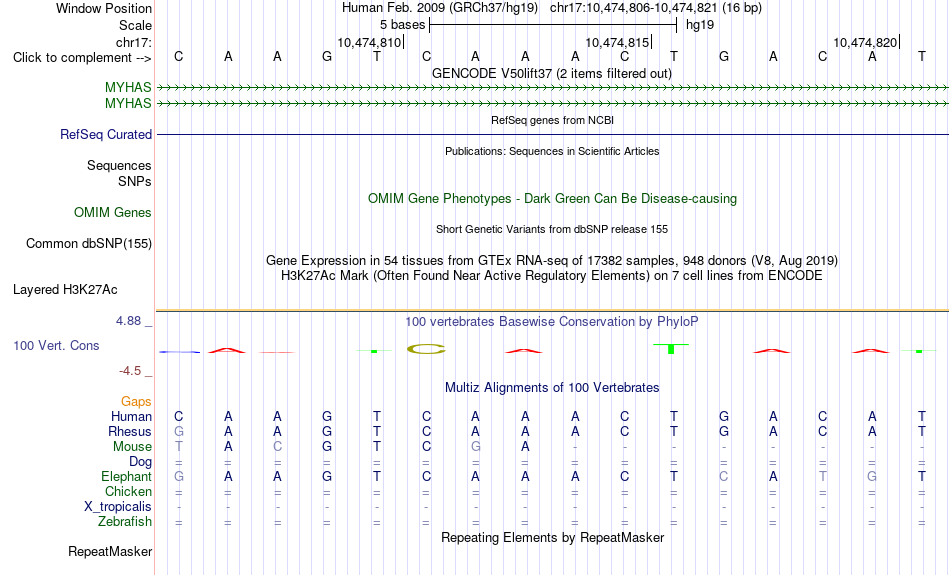Click the gray G in the Rhesus row
950x575 pixels.
click(179, 431)
